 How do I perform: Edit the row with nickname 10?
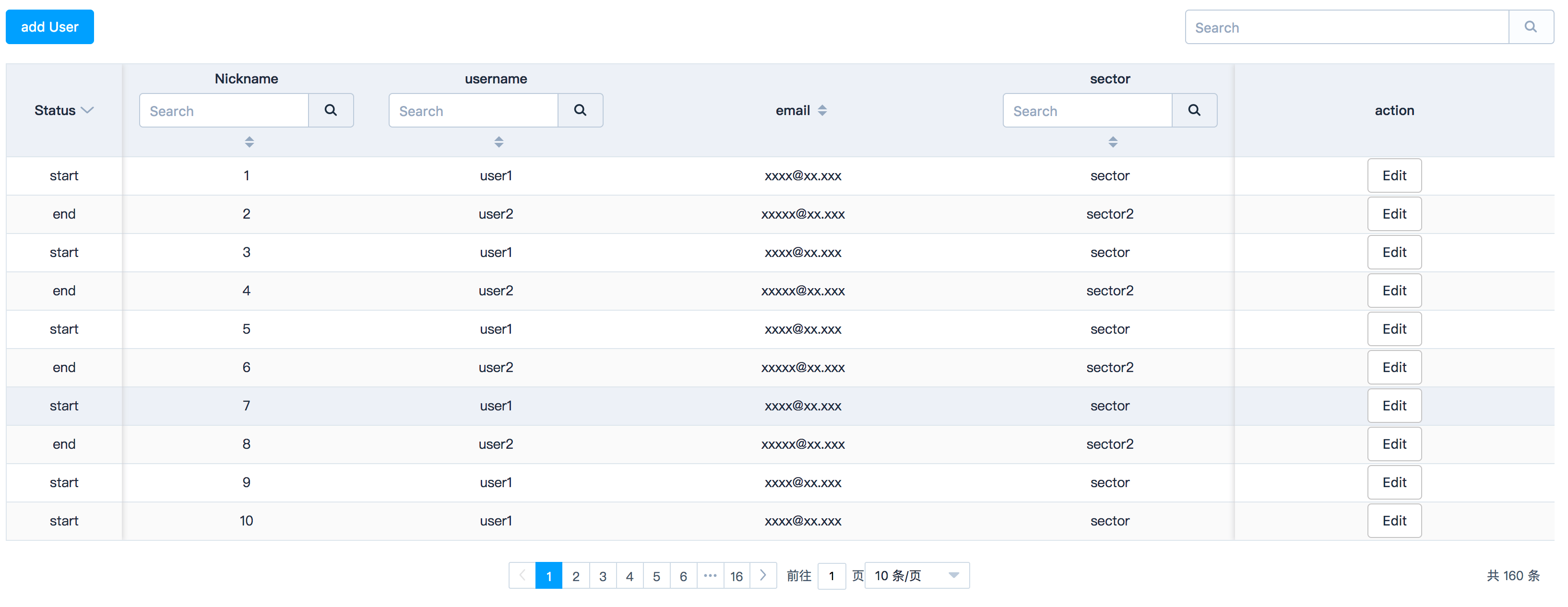tap(1394, 521)
